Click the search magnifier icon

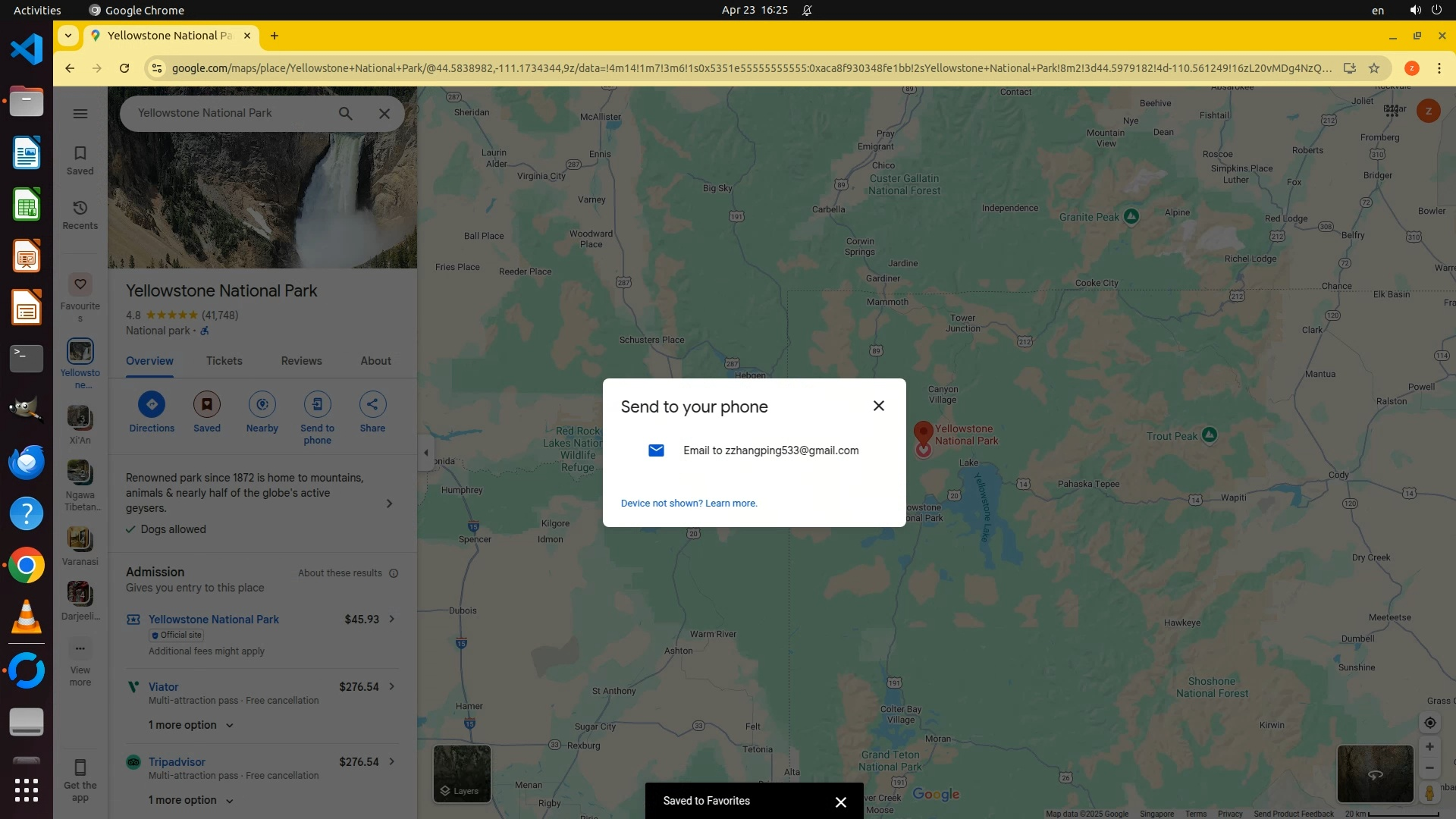(345, 114)
